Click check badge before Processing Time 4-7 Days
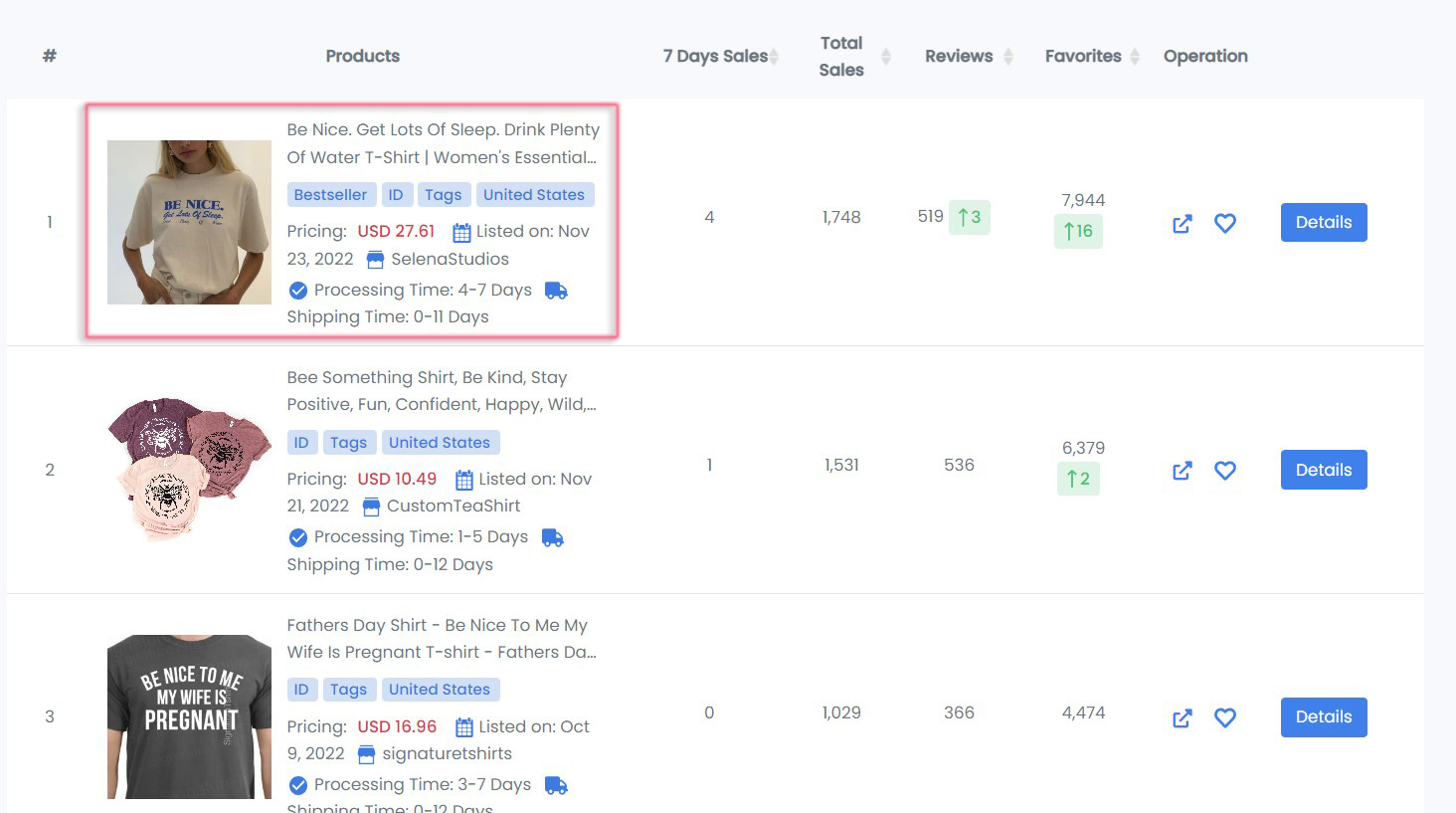Image resolution: width=1456 pixels, height=813 pixels. coord(297,291)
